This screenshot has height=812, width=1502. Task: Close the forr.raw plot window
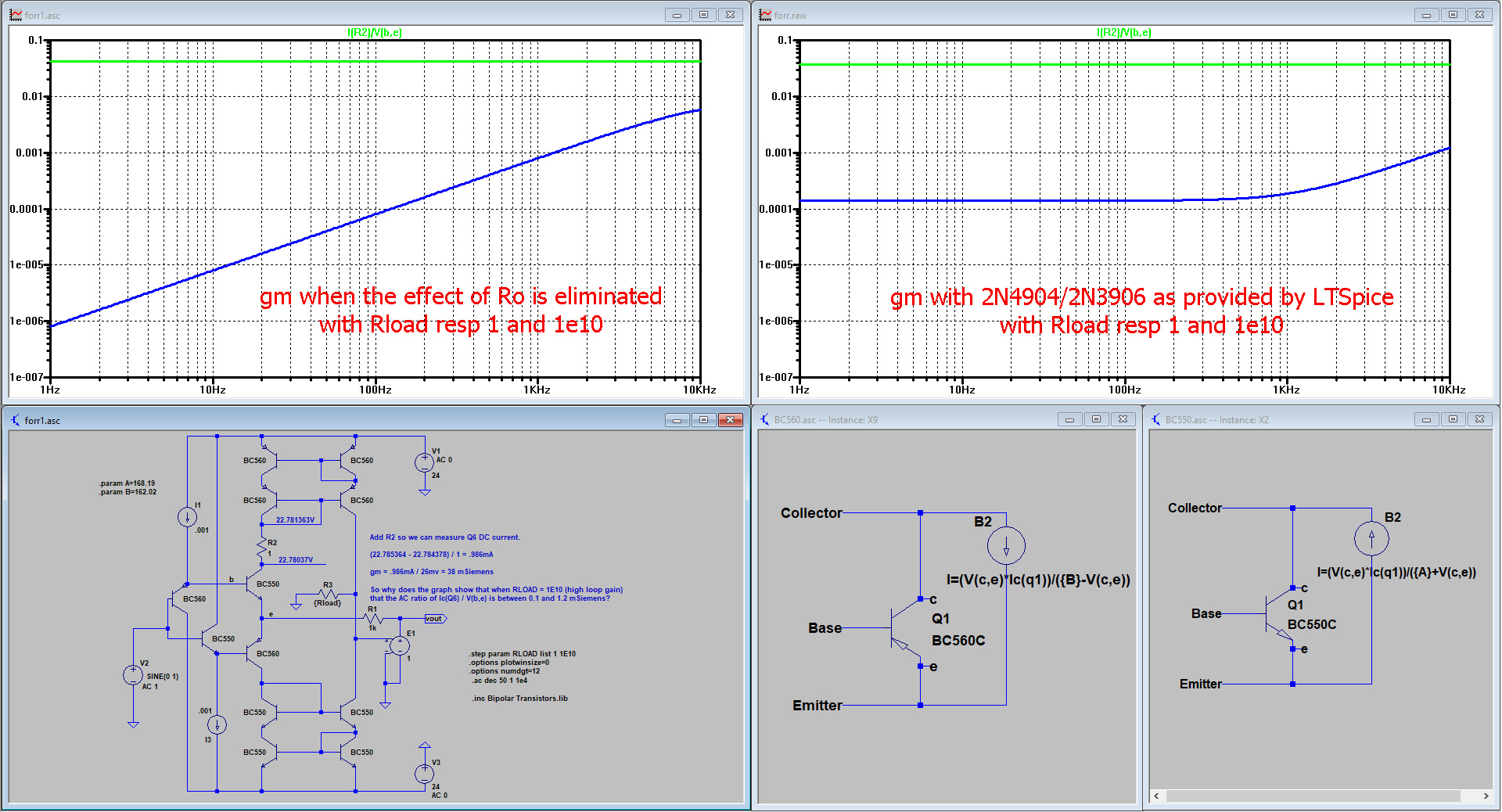(x=1479, y=15)
